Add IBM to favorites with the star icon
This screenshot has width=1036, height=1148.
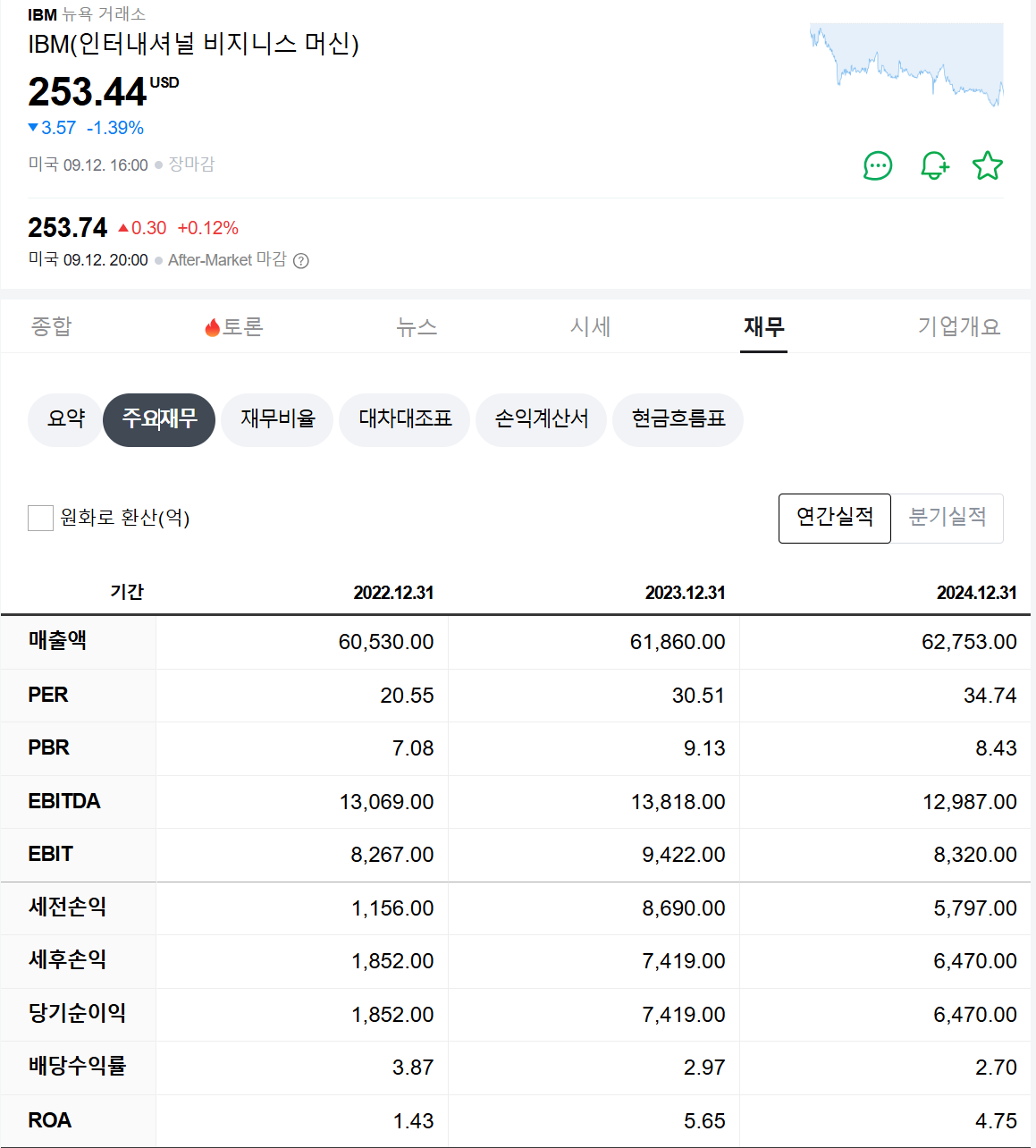pos(988,165)
